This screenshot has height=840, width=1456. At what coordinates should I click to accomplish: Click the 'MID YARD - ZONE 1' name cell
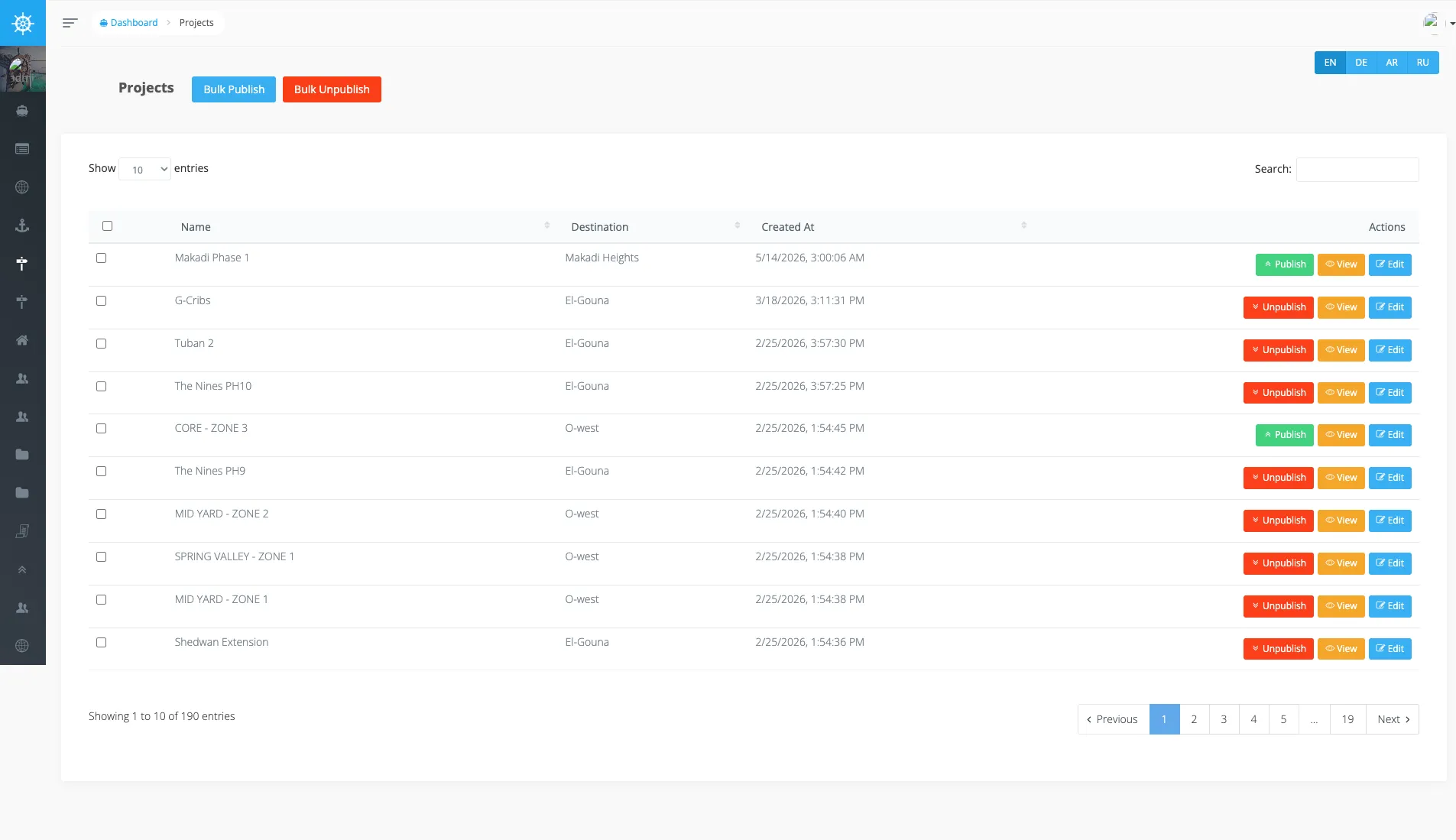point(221,599)
